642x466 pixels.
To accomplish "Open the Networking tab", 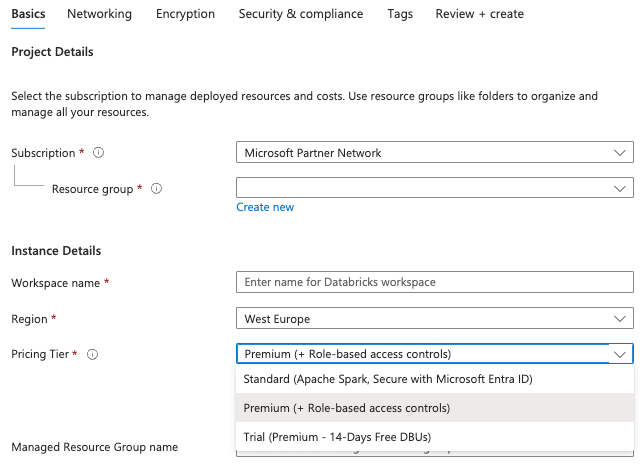I will coord(99,14).
